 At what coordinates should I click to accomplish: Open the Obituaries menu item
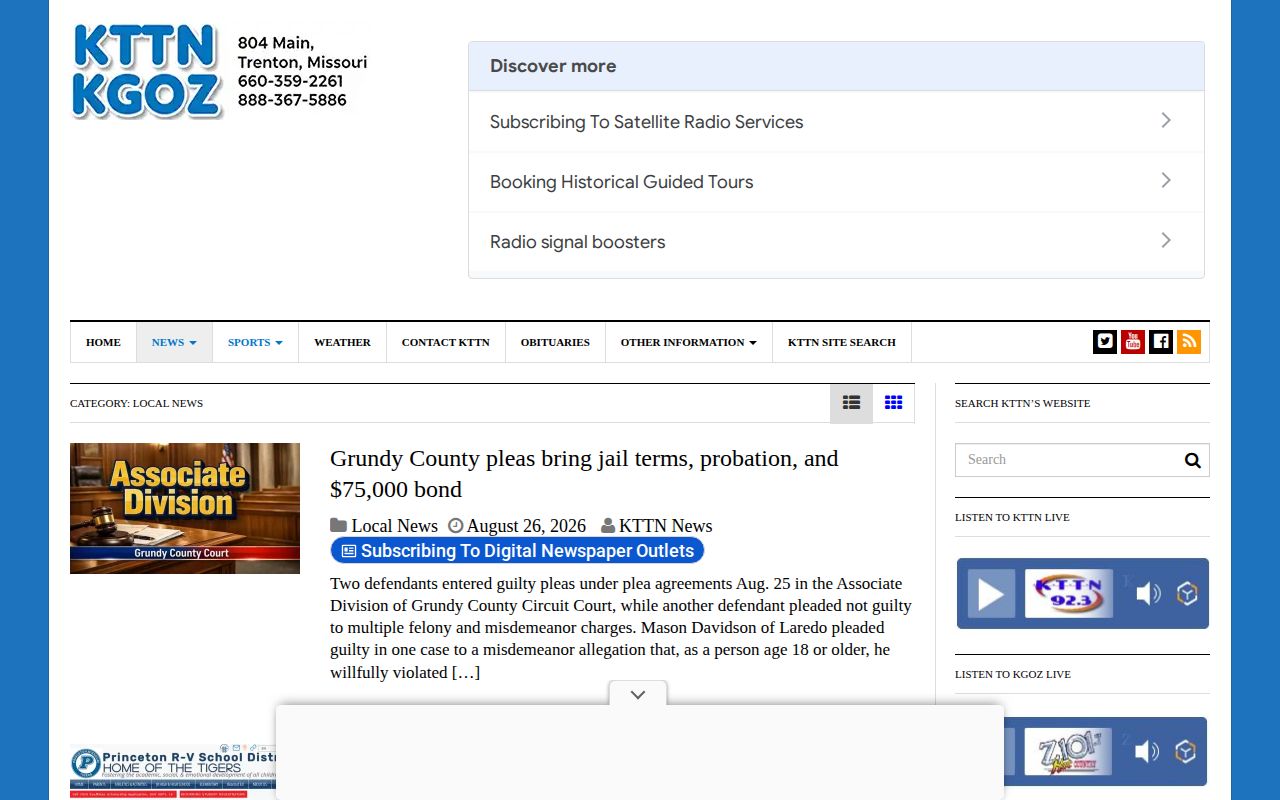pos(555,342)
